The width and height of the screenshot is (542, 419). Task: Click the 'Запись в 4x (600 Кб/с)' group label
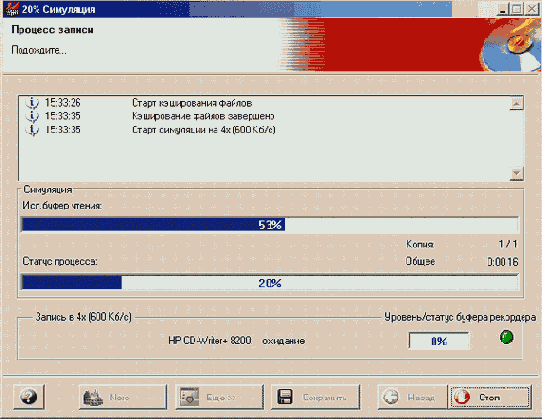84,317
